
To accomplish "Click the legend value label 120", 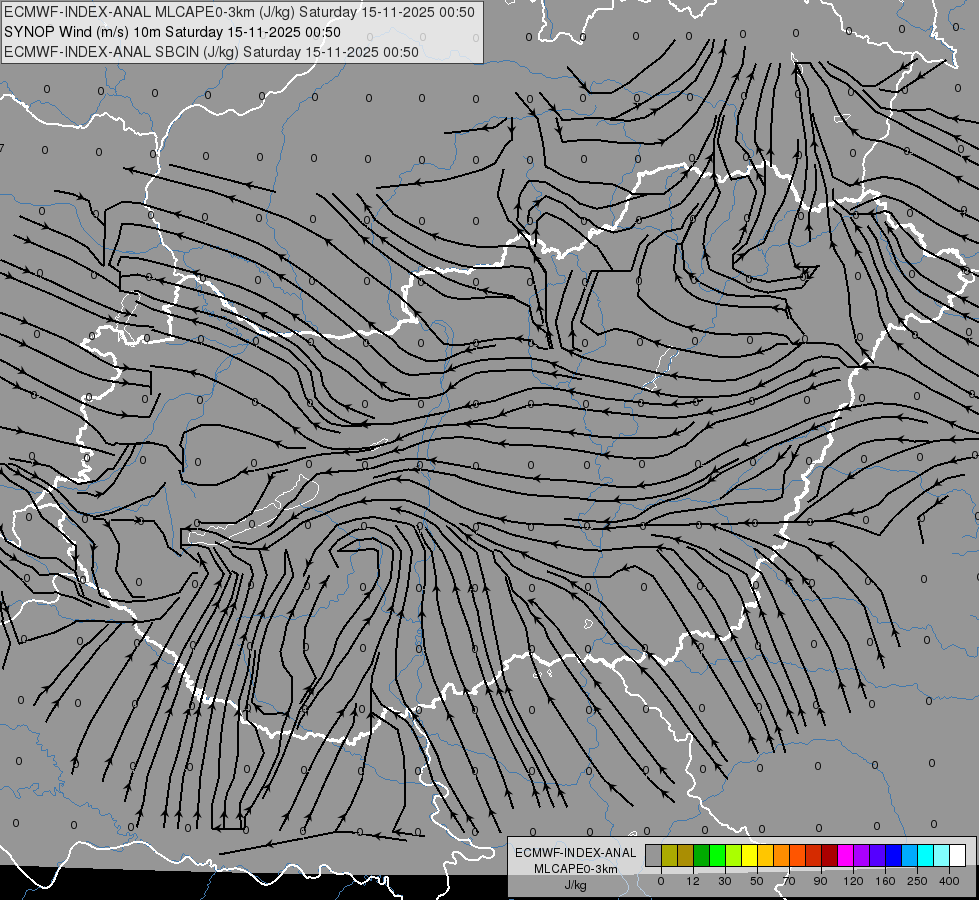I will coord(853,881).
